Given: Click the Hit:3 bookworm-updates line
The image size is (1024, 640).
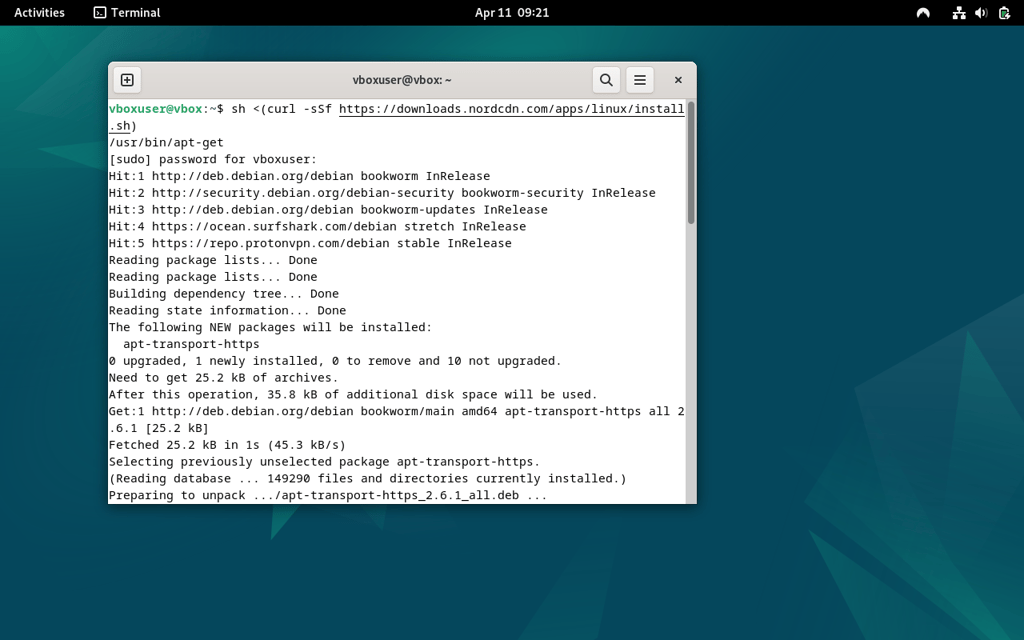Looking at the screenshot, I should point(328,210).
